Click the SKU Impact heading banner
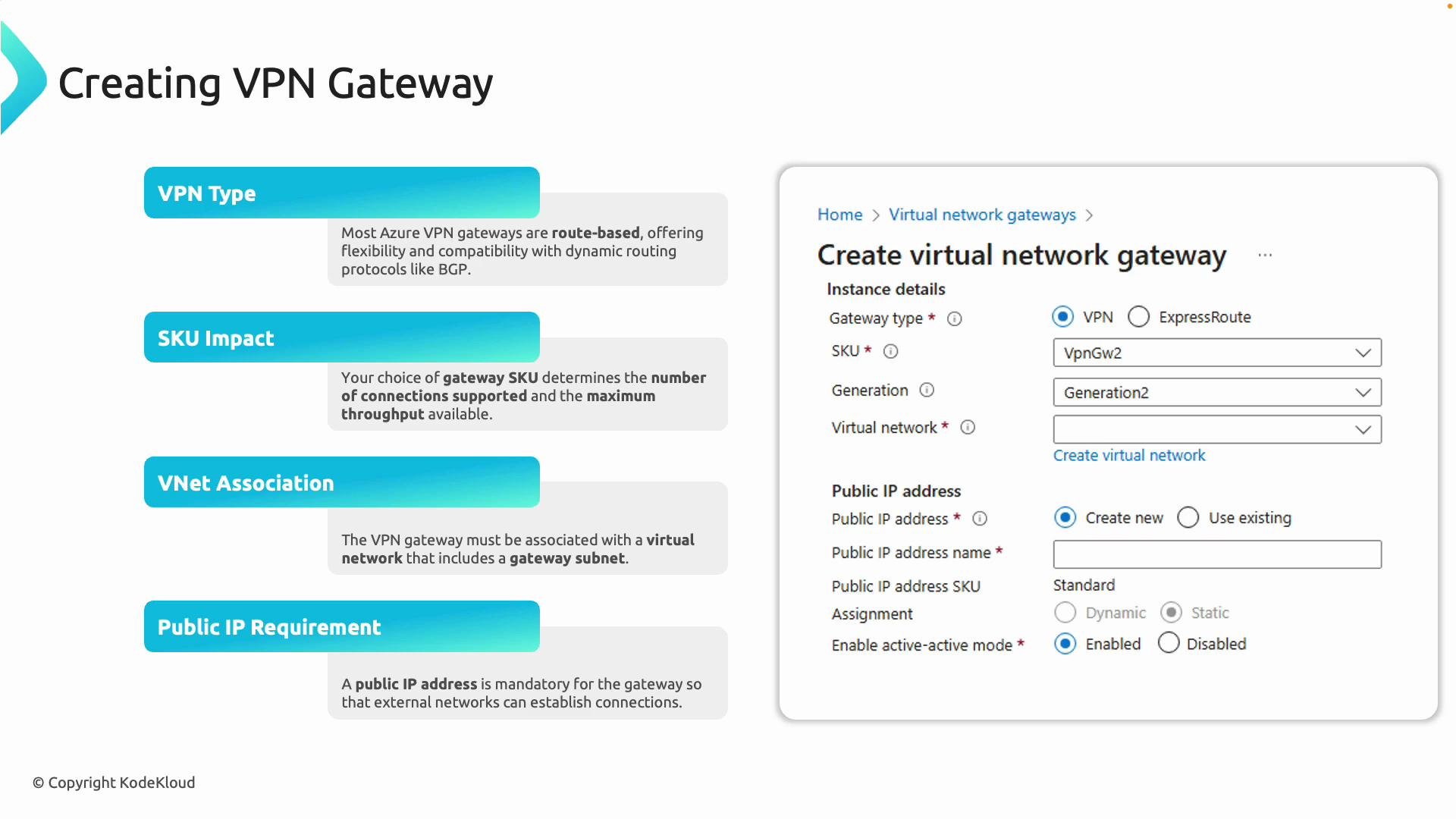 point(342,337)
